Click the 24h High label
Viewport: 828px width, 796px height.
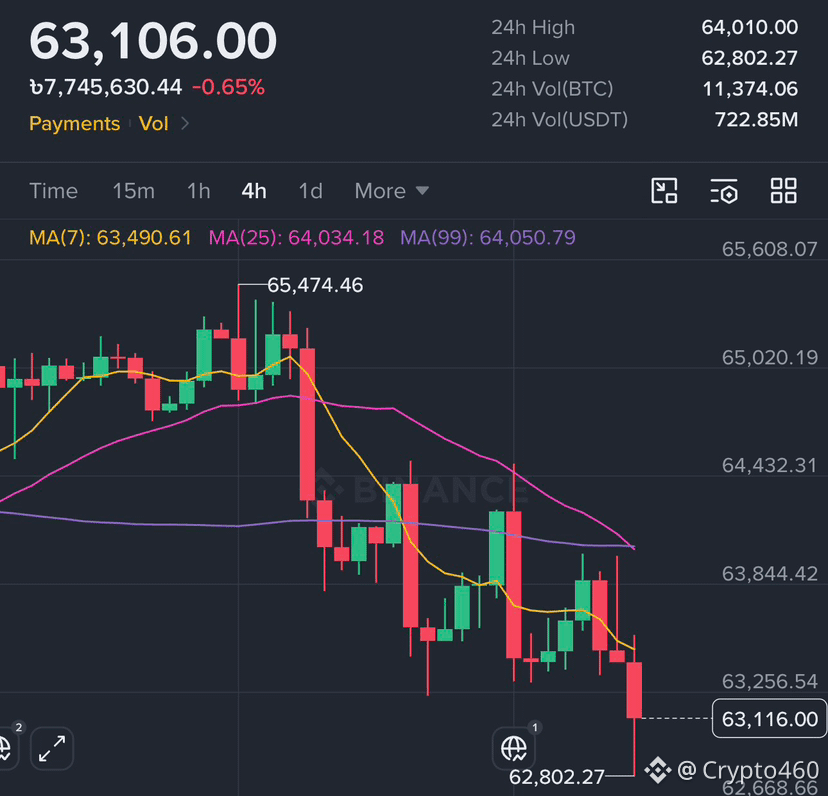(533, 27)
